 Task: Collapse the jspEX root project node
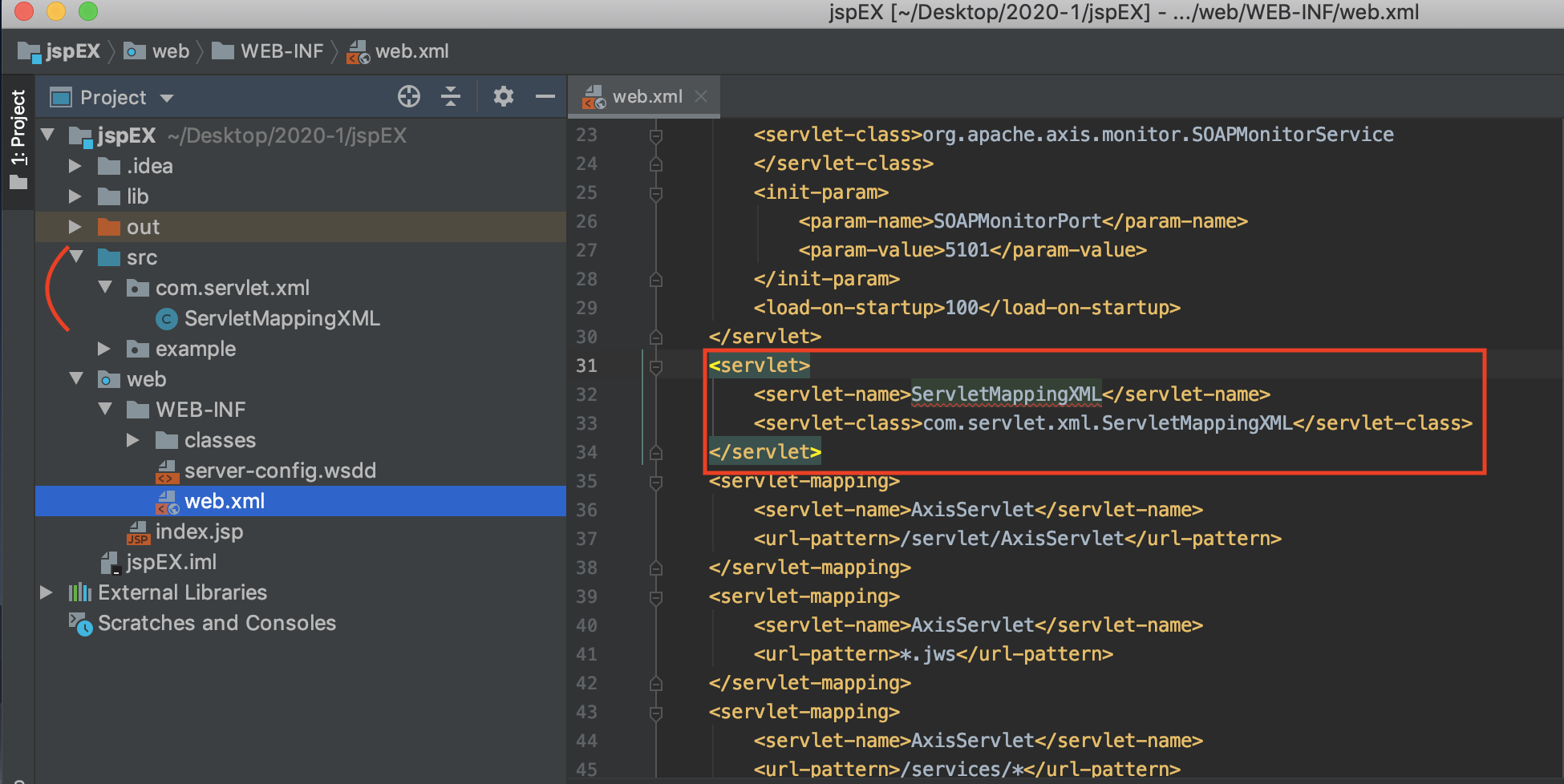click(x=48, y=135)
